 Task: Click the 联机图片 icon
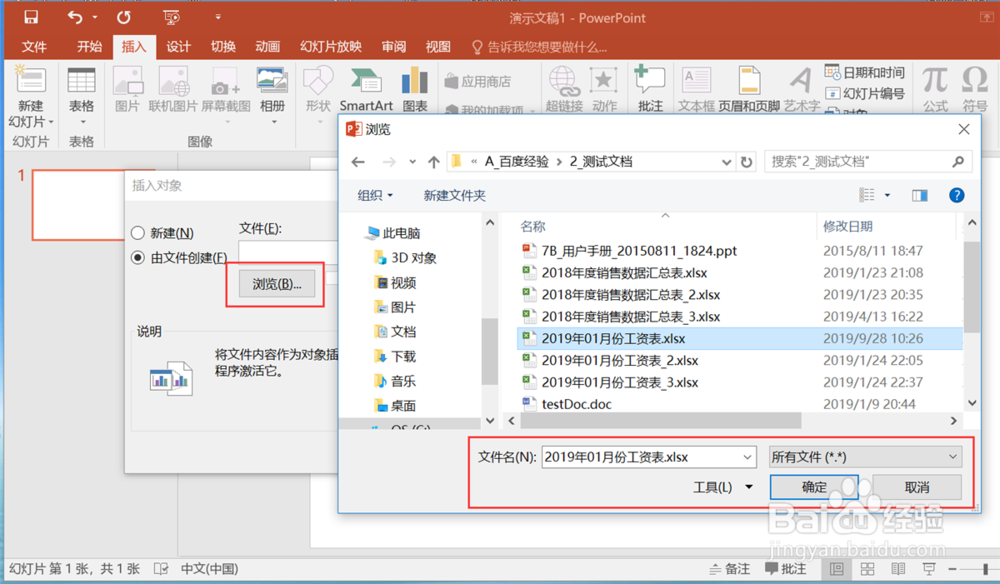[x=173, y=82]
